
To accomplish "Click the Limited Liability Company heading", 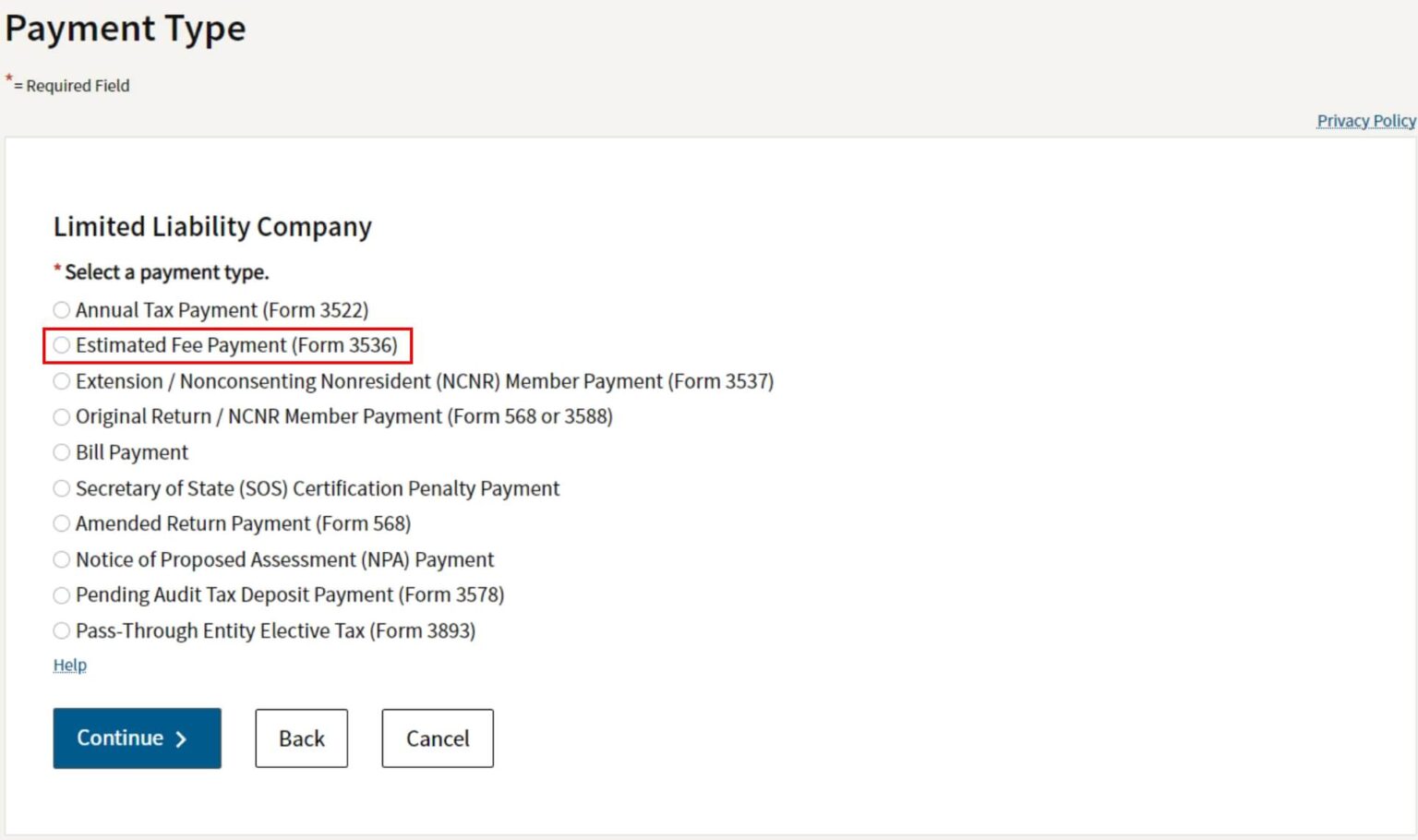I will coord(212,226).
